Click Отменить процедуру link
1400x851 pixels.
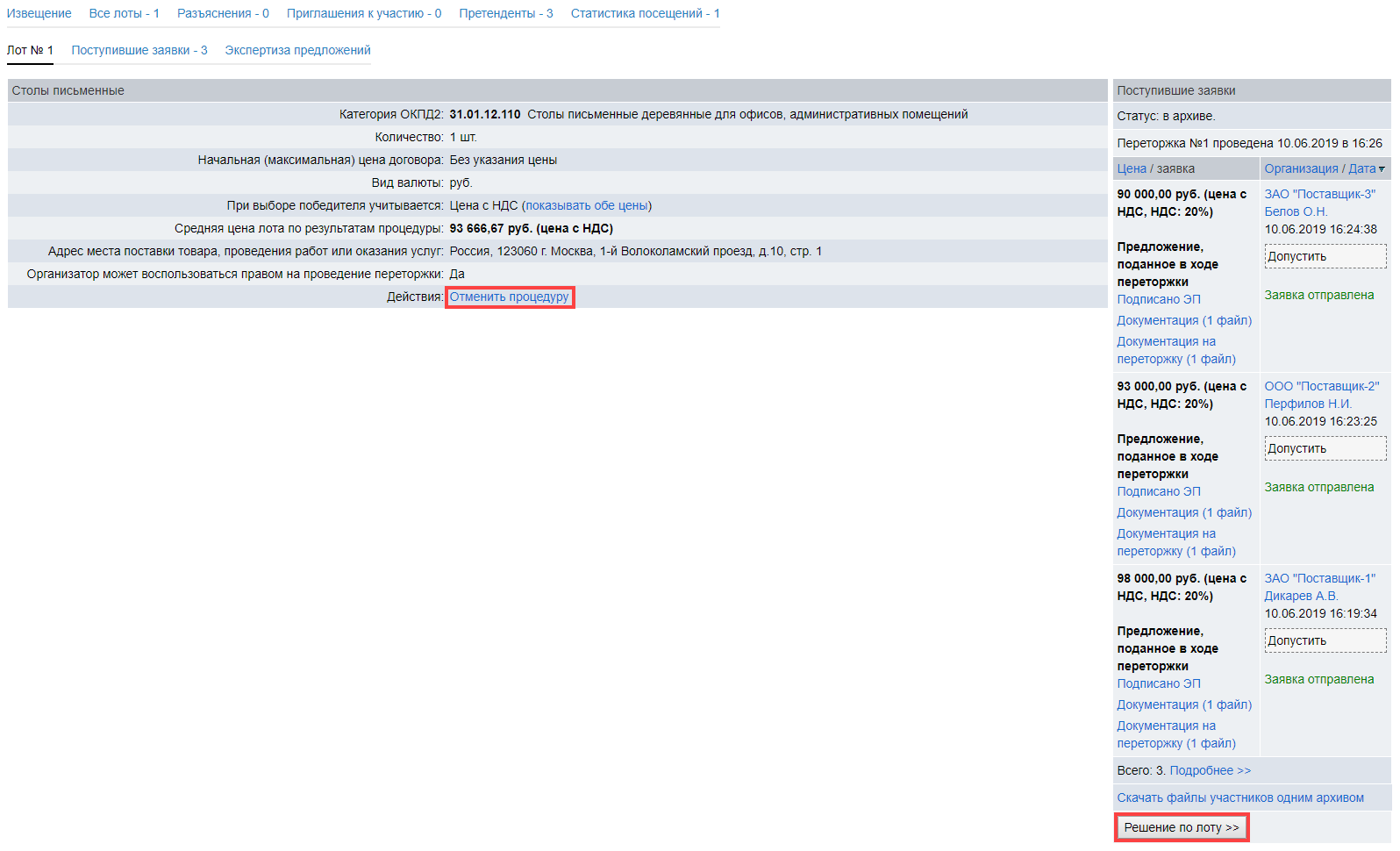tap(509, 297)
